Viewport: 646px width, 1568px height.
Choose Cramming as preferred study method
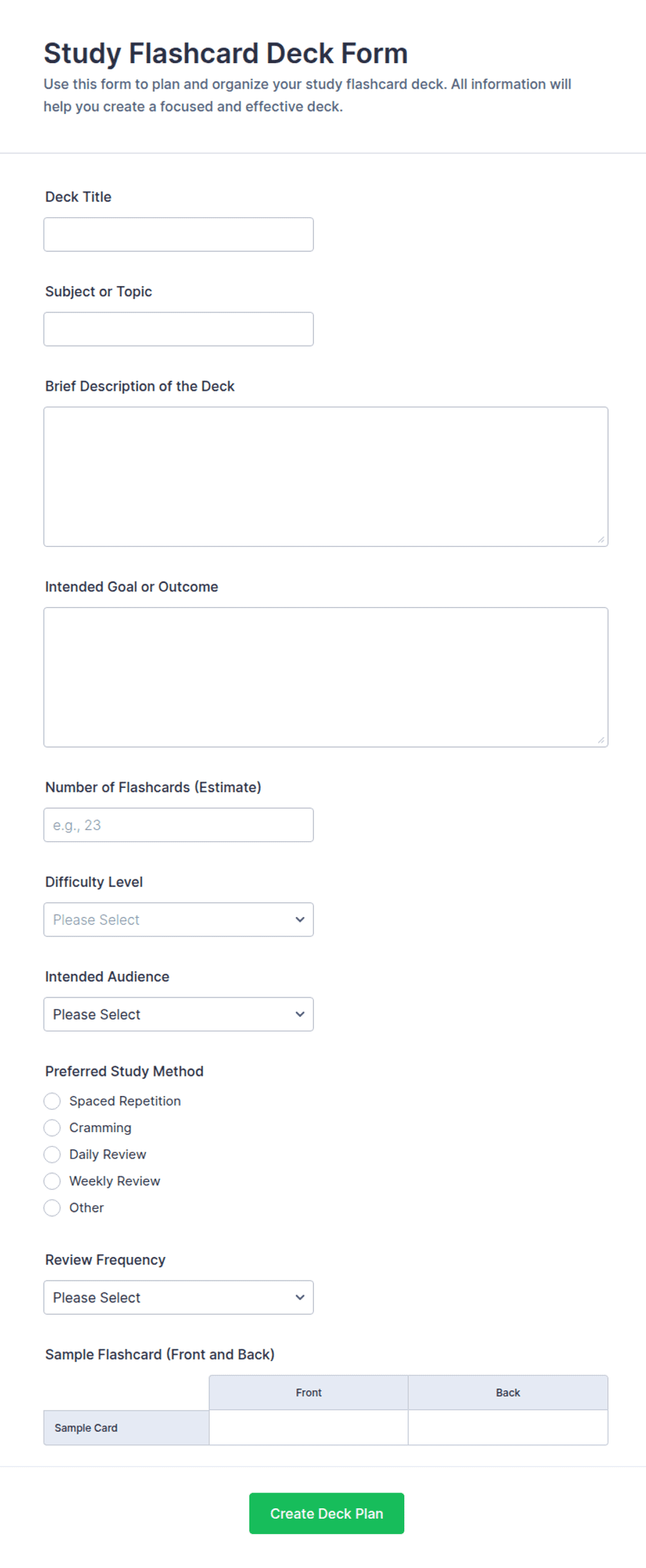pos(52,1128)
